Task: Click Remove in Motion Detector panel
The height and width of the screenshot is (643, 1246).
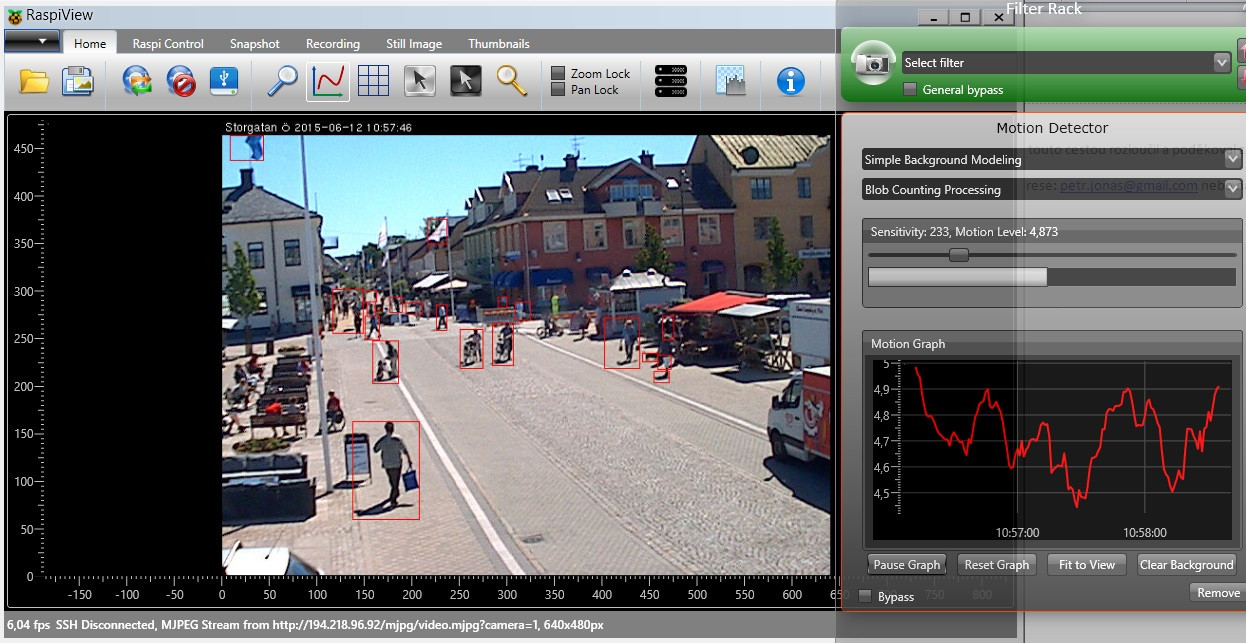Action: pos(1219,593)
